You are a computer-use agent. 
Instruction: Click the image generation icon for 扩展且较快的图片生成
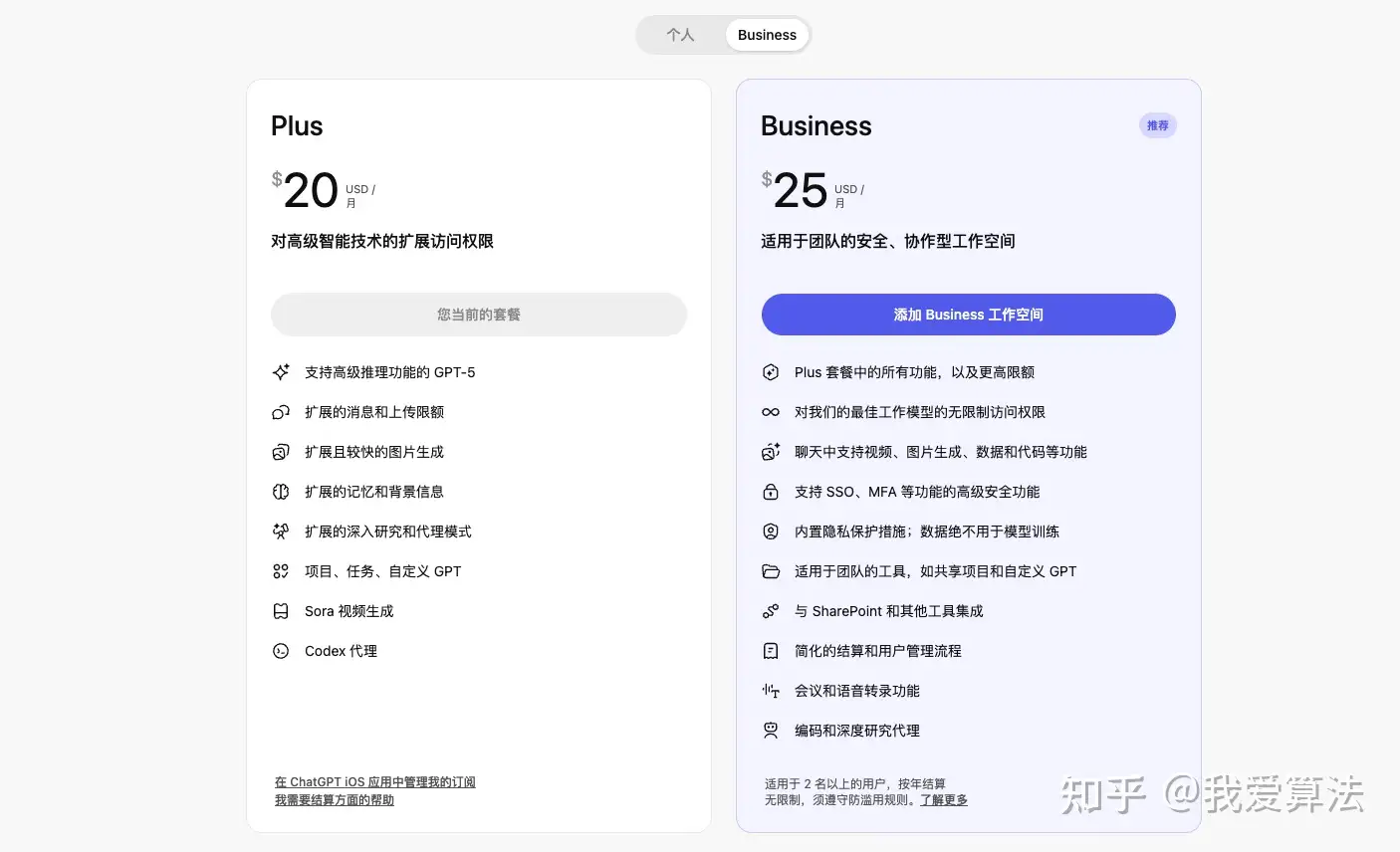coord(281,452)
